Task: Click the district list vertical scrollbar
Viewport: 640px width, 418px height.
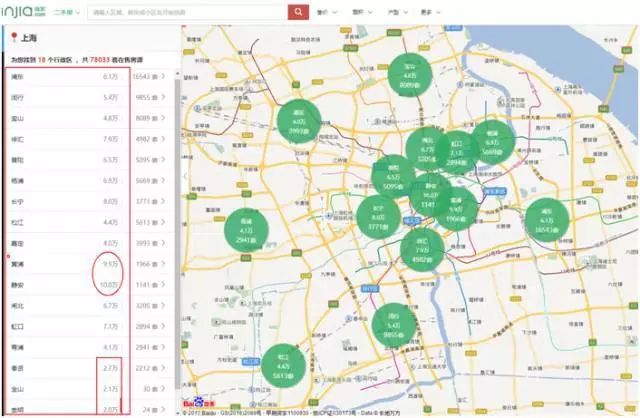Action: 178,200
